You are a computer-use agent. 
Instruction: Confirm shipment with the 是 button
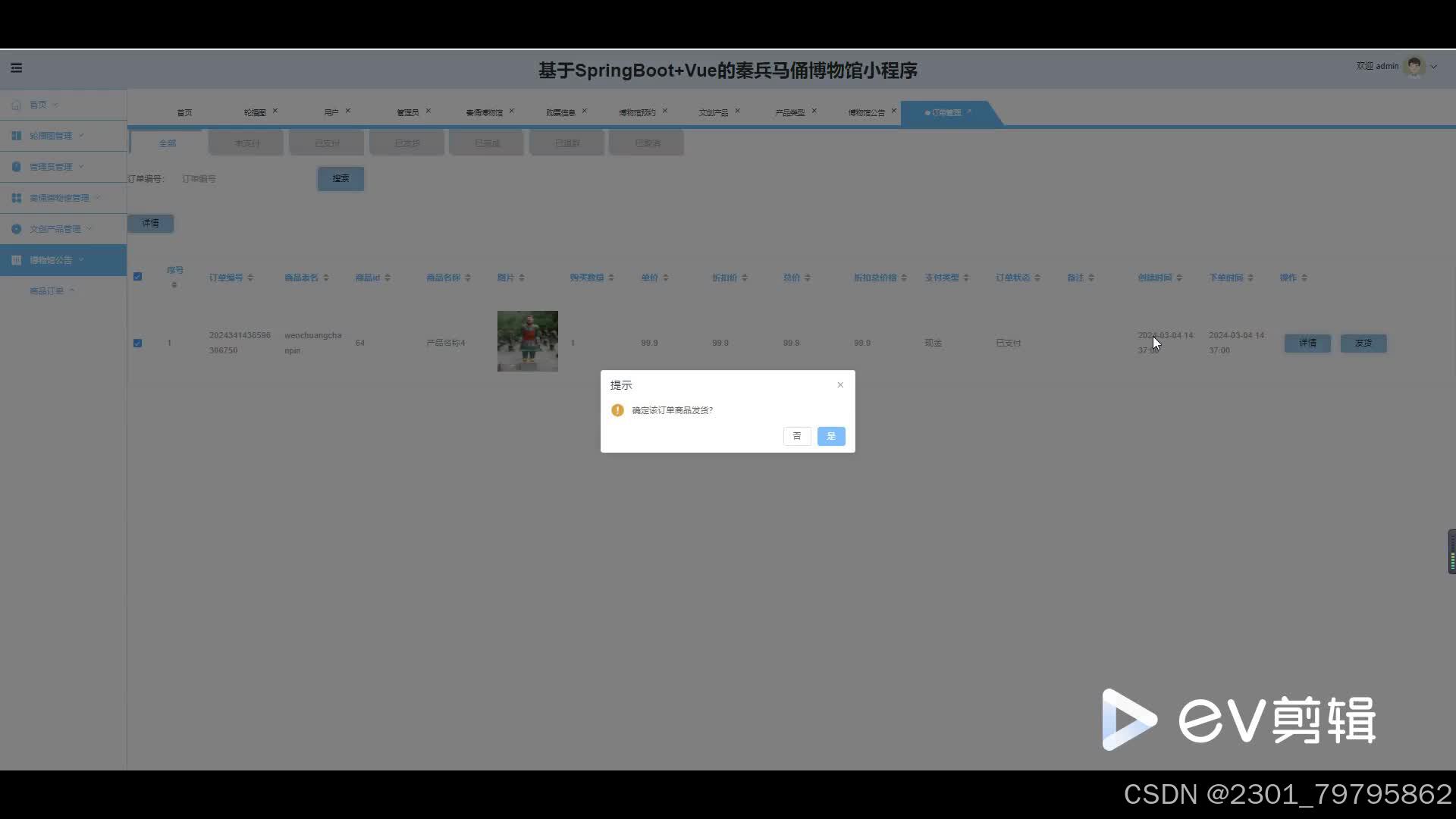831,436
